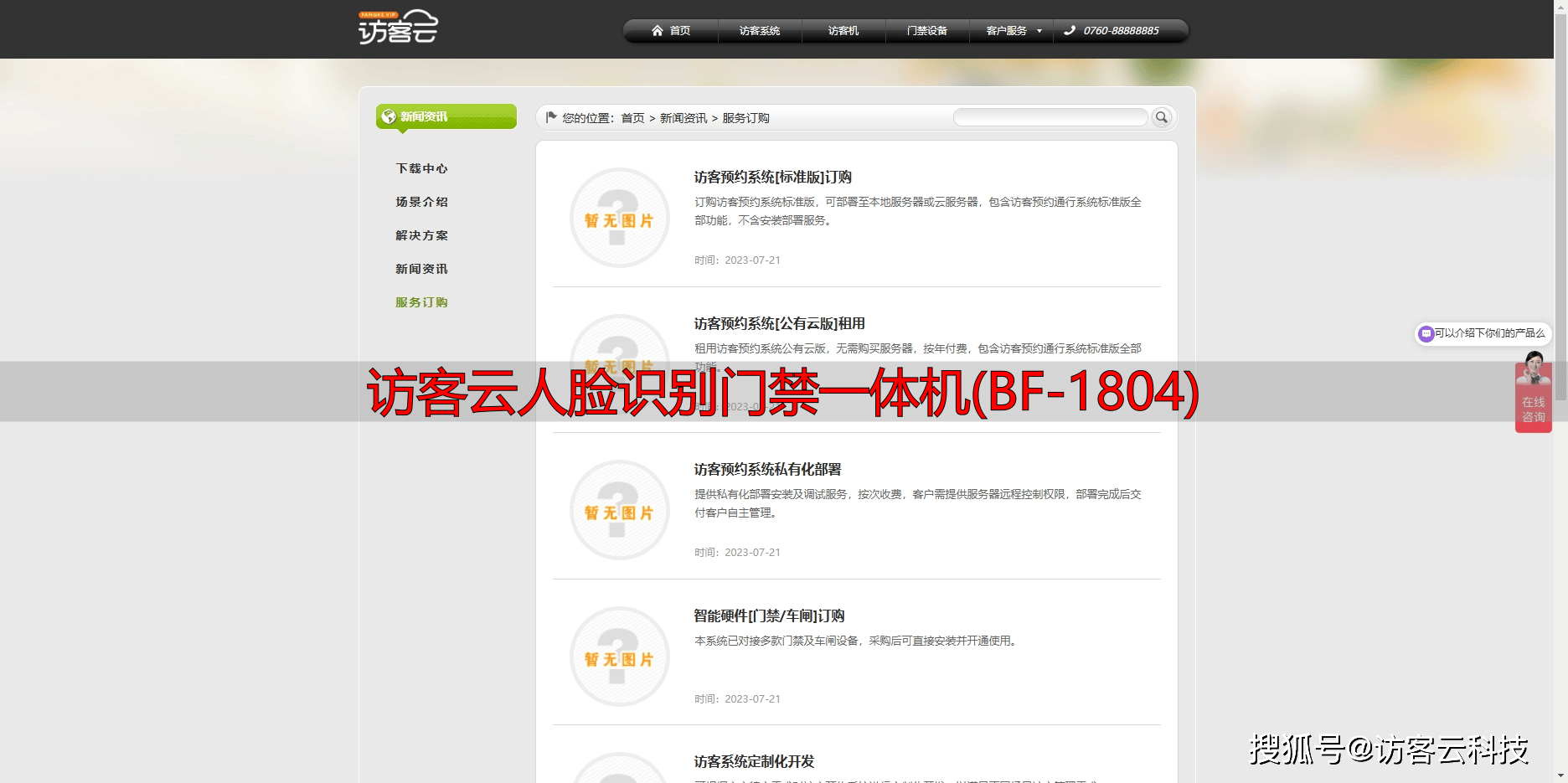Click the 访客预约系统私有化部署 title

click(767, 469)
